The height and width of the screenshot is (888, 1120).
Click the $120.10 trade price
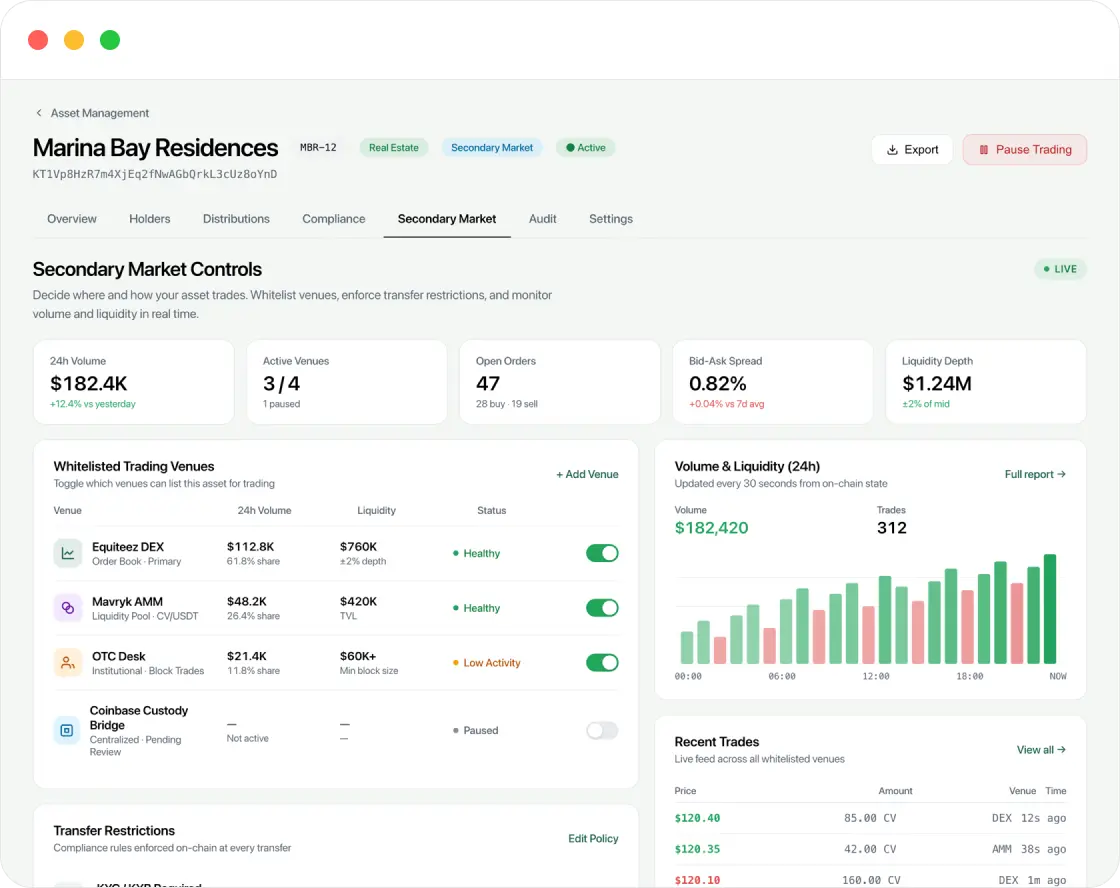tap(697, 880)
